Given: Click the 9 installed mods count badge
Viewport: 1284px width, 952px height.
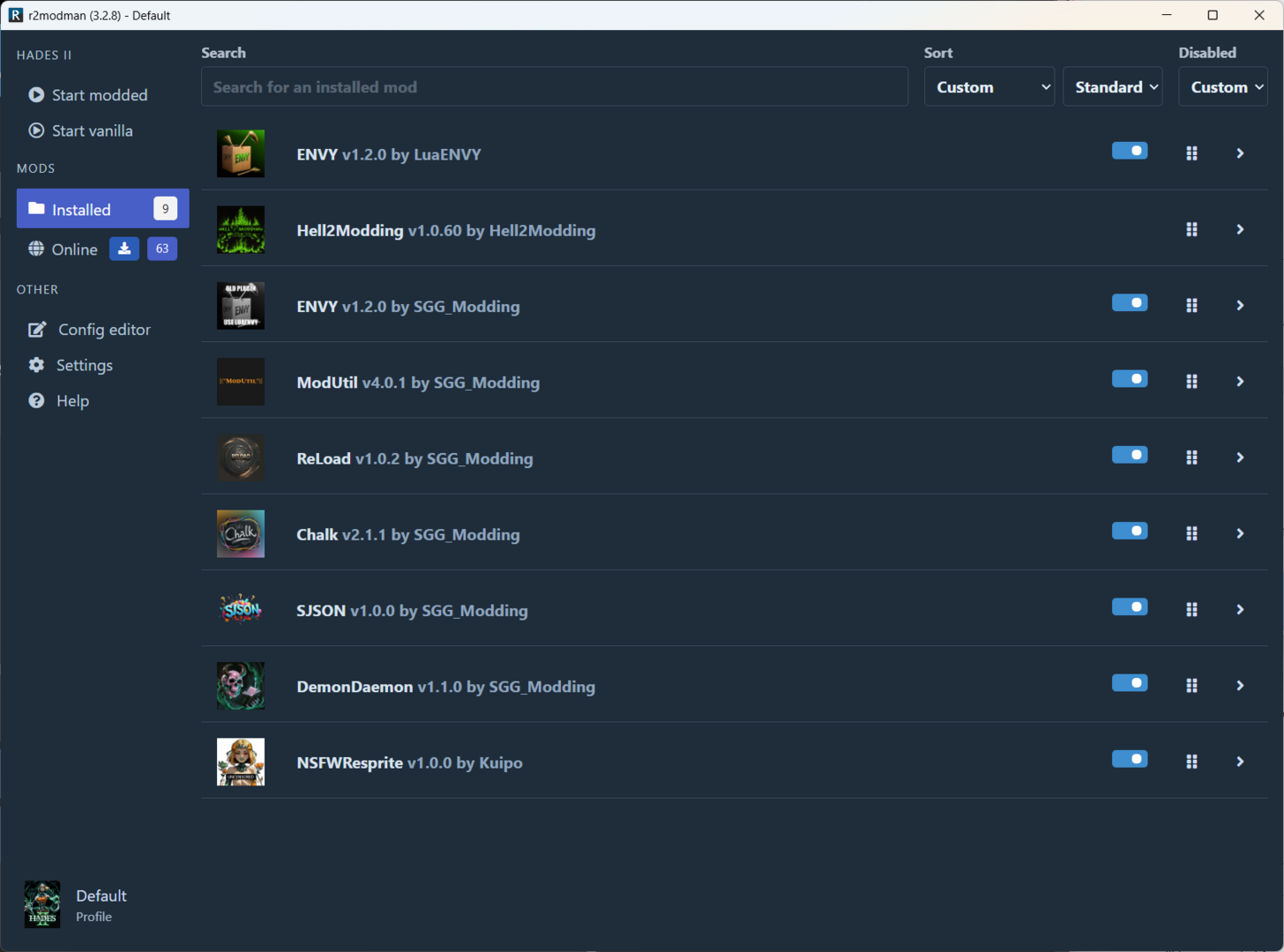Looking at the screenshot, I should click(x=165, y=209).
